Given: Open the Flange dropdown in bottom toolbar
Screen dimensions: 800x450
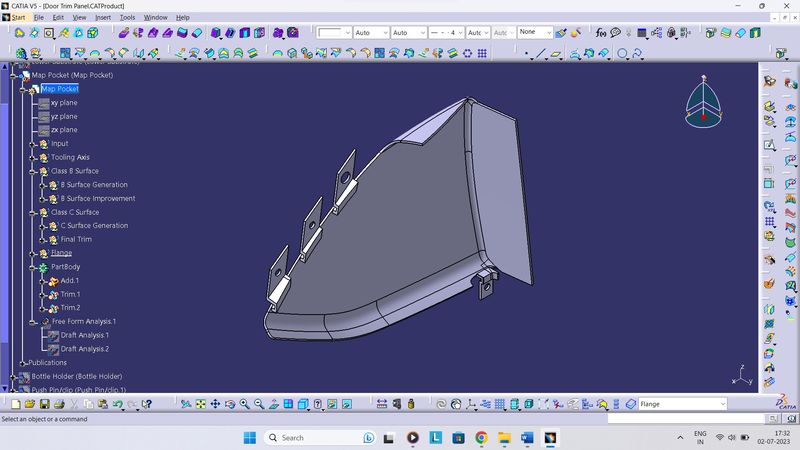Looking at the screenshot, I should pyautogui.click(x=722, y=404).
